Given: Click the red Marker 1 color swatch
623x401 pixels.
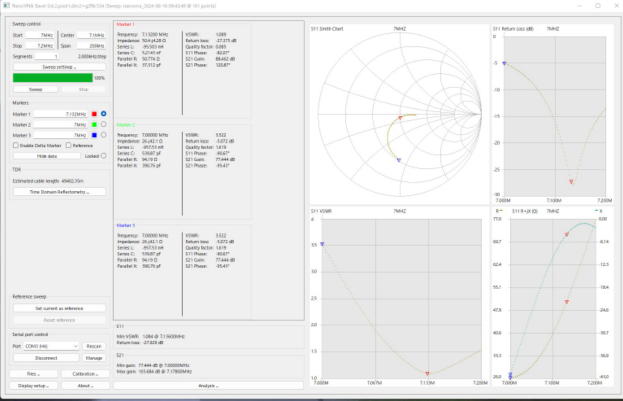Looking at the screenshot, I should 93,114.
